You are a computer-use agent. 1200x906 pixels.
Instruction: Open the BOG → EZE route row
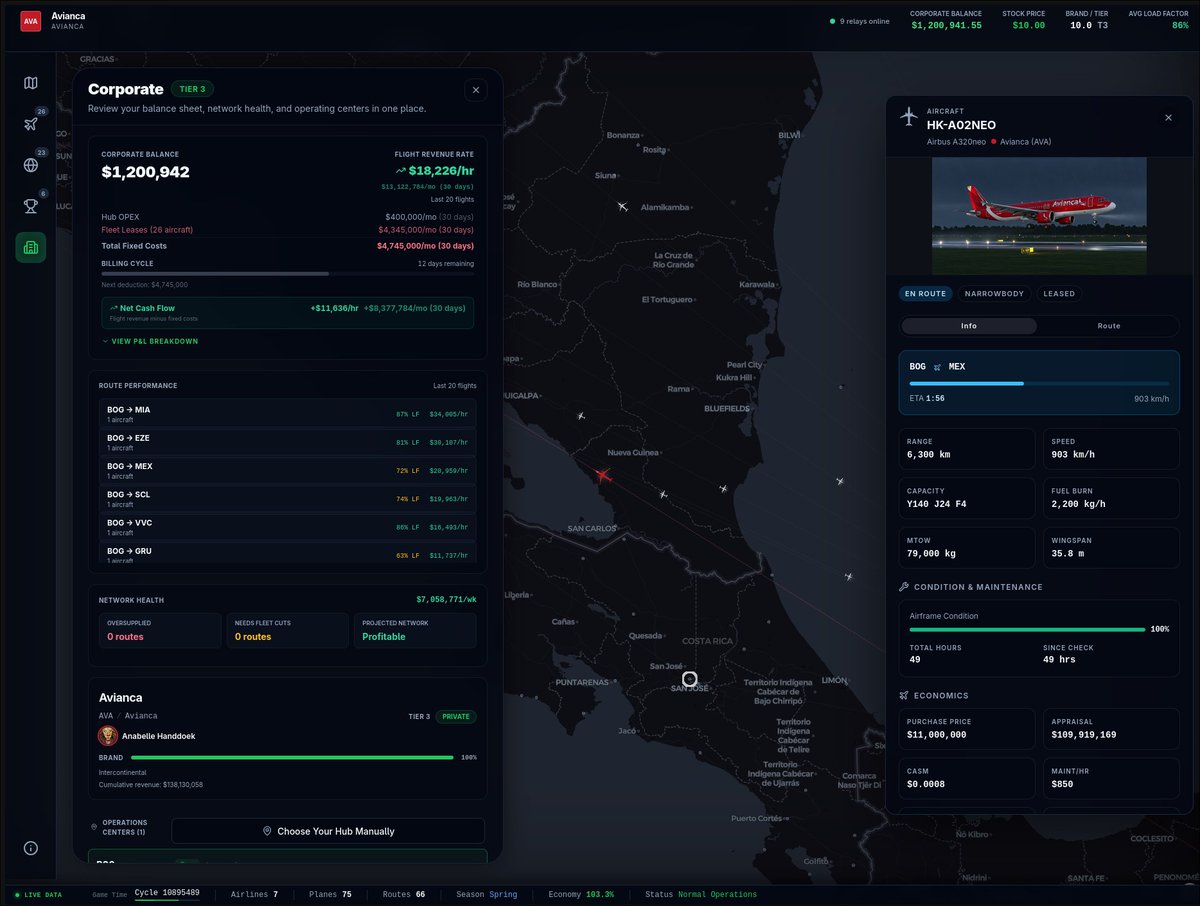[288, 442]
